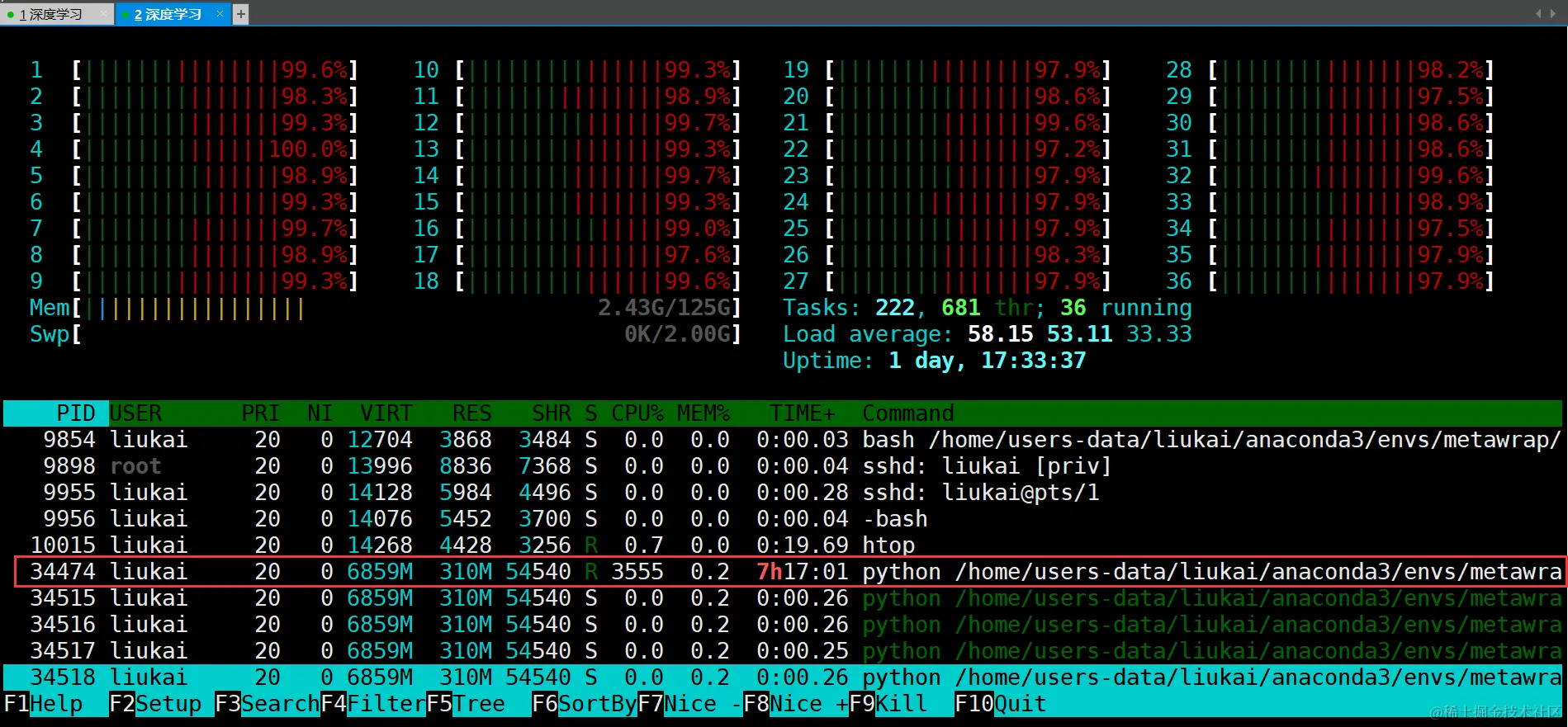The height and width of the screenshot is (727, 1568).
Task: Click the Swp meter showing 0K/2.00G
Action: (386, 334)
